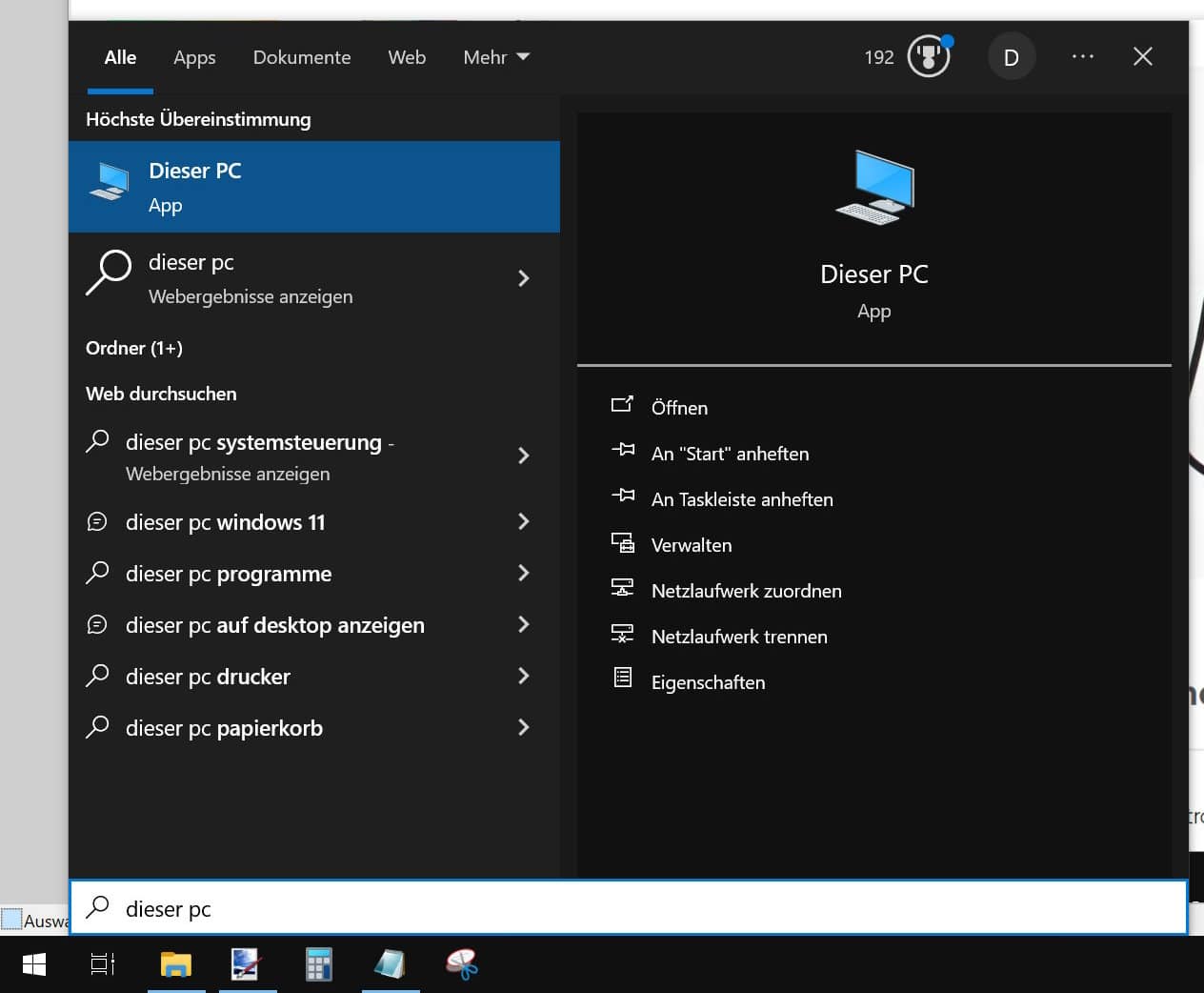This screenshot has width=1204, height=993.
Task: Expand arrow for 'dieser pc systemsteuerung'
Action: [x=523, y=456]
